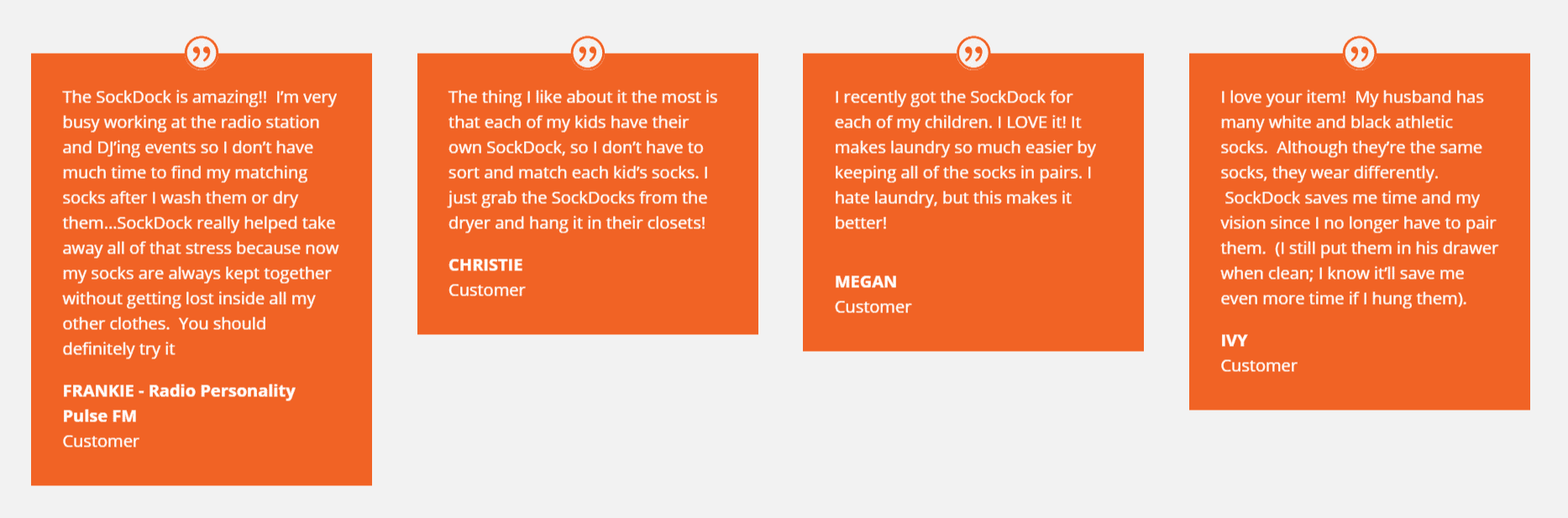
Task: Click the IVY customer name
Action: tap(1234, 341)
